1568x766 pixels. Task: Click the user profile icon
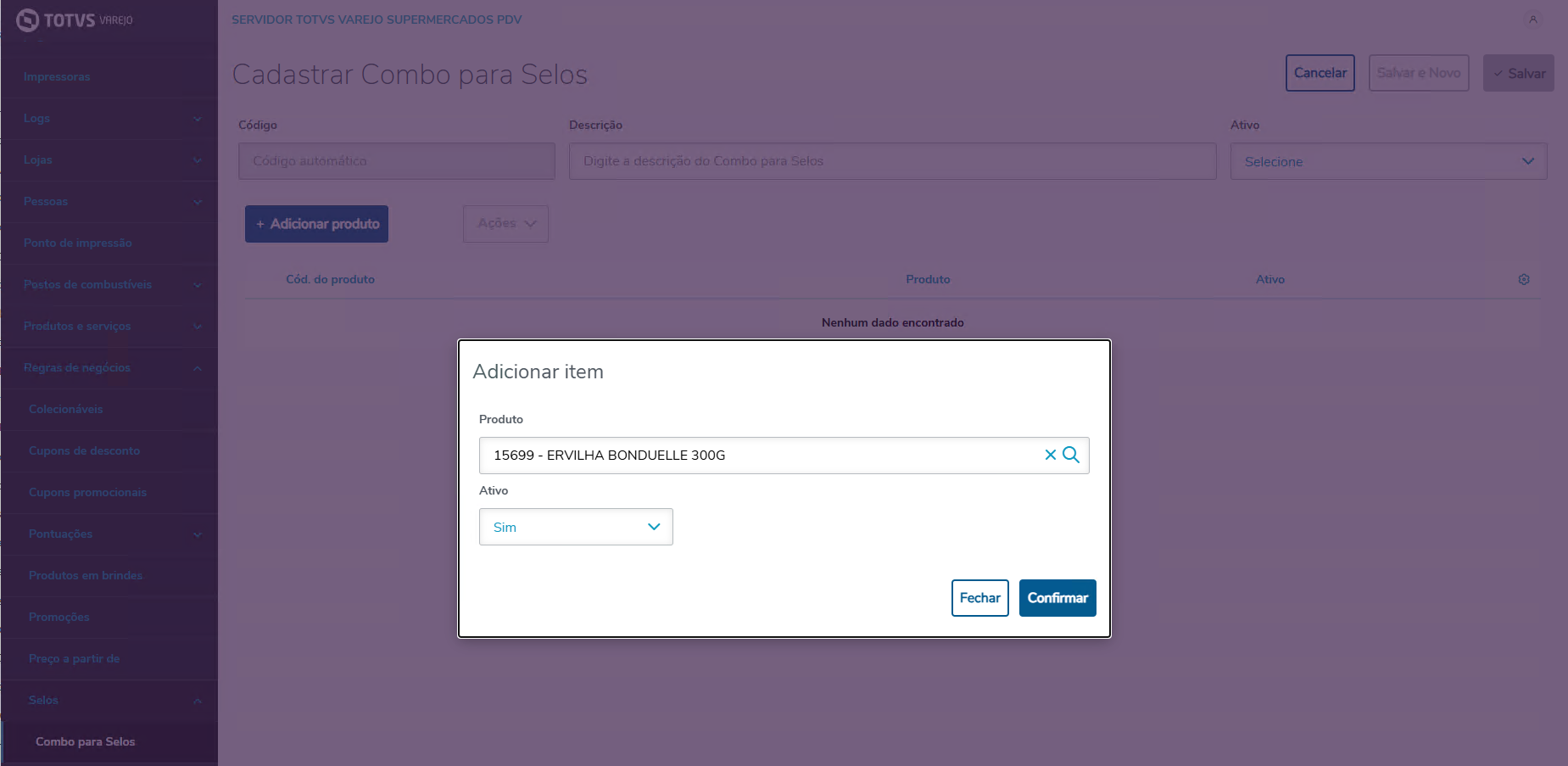[x=1533, y=20]
